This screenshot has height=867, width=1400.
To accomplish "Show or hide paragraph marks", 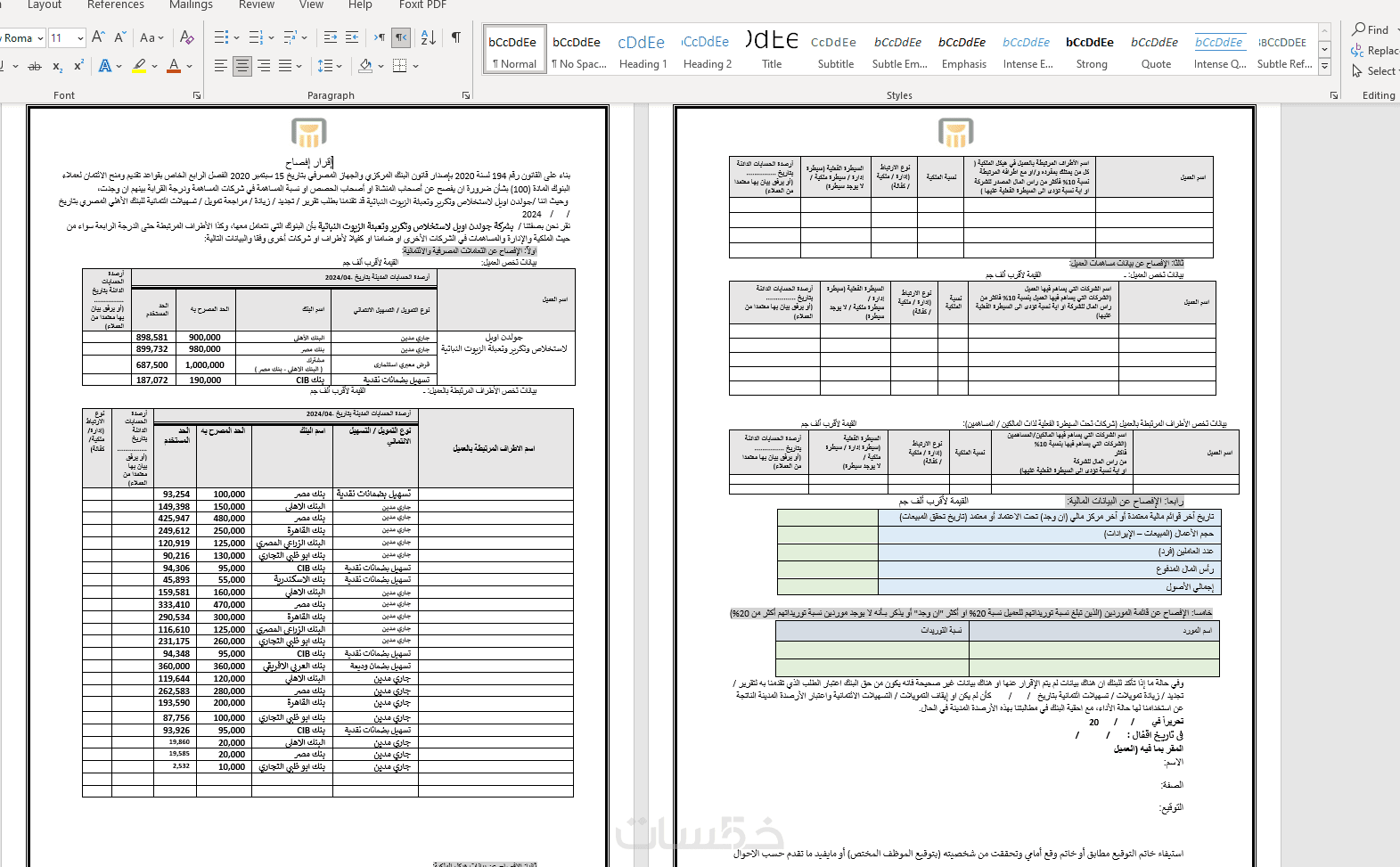I will [x=456, y=37].
